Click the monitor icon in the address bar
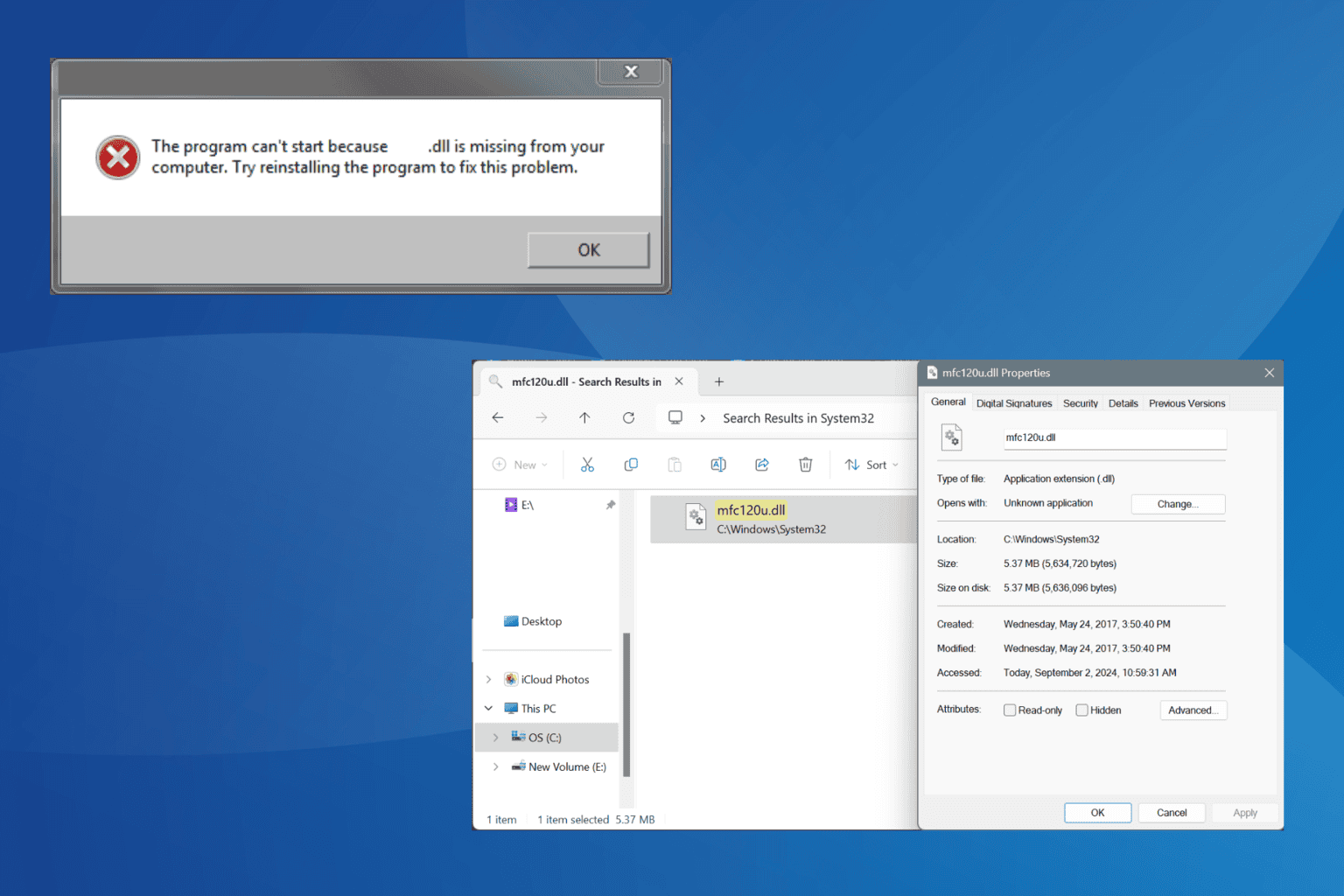The width and height of the screenshot is (1344, 896). pos(675,418)
